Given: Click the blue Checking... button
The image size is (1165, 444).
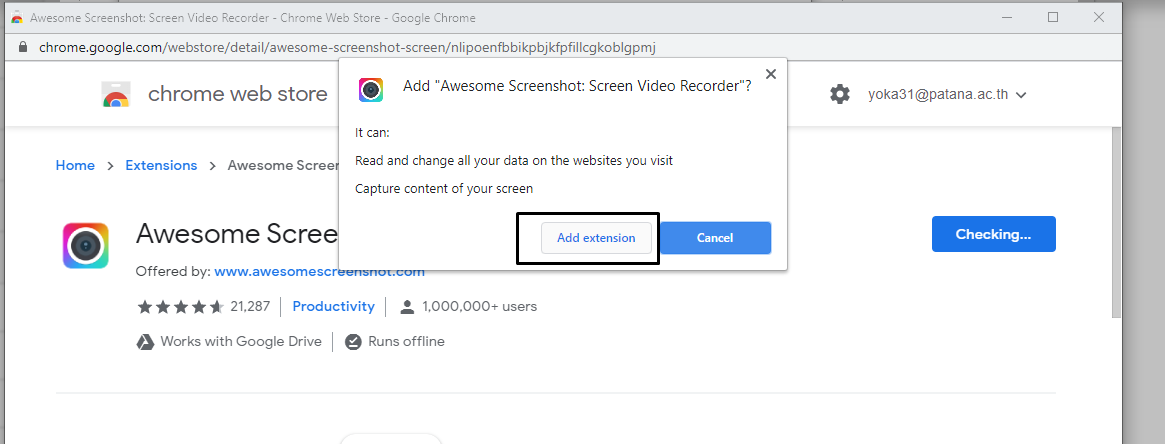Looking at the screenshot, I should click(x=993, y=235).
